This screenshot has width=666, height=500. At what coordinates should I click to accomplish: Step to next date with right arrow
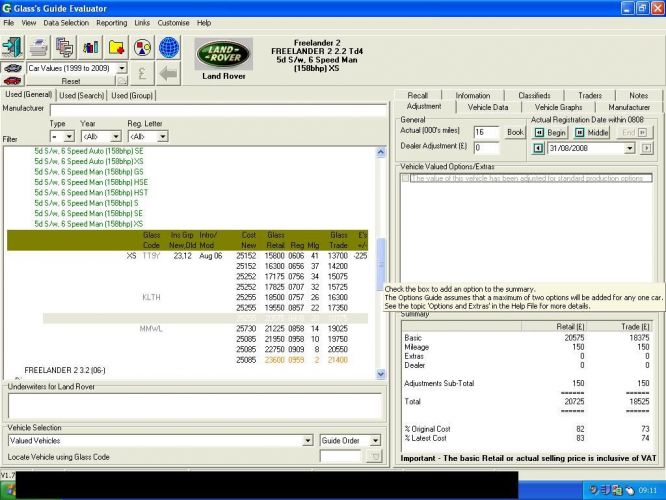646,148
